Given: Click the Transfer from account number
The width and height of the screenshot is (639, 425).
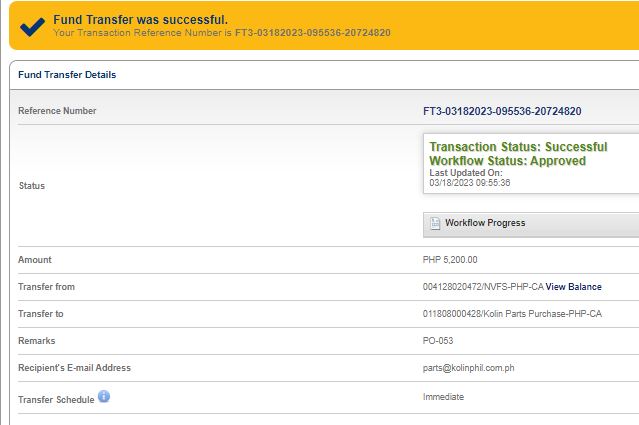Looking at the screenshot, I should point(483,287).
